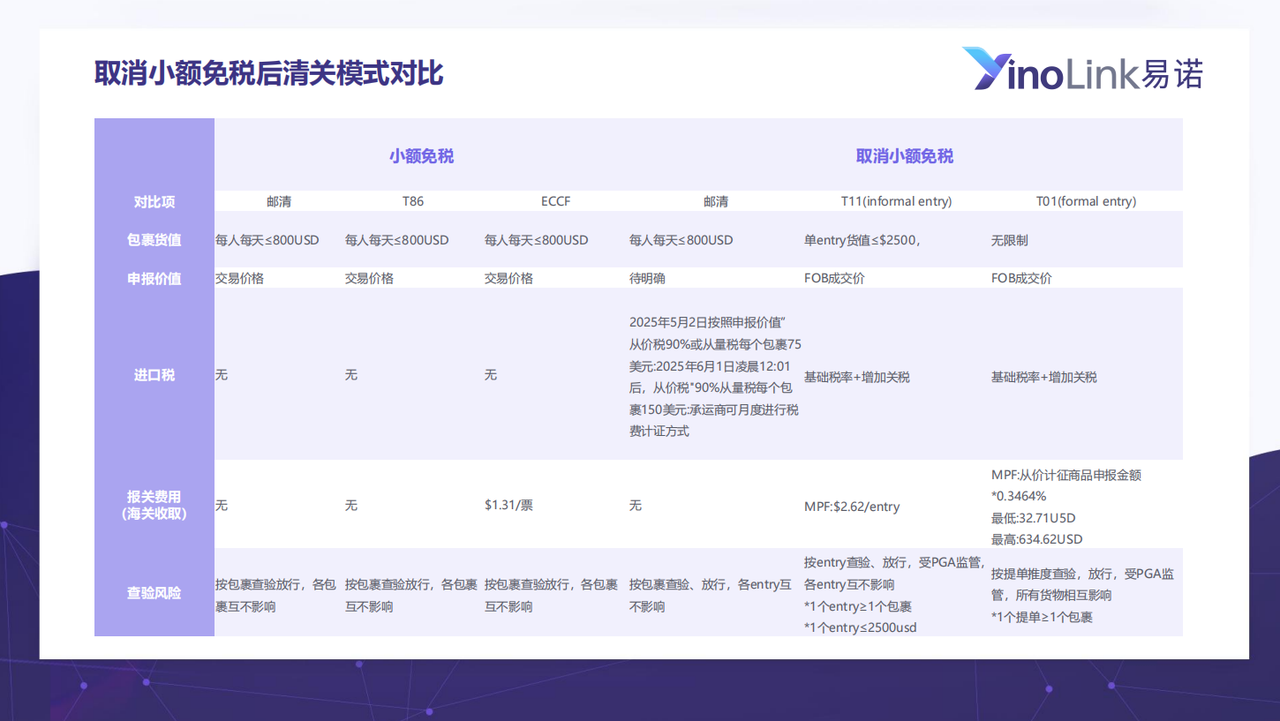Select the 无限制 cell
Image resolution: width=1280 pixels, height=721 pixels.
pos(1009,240)
